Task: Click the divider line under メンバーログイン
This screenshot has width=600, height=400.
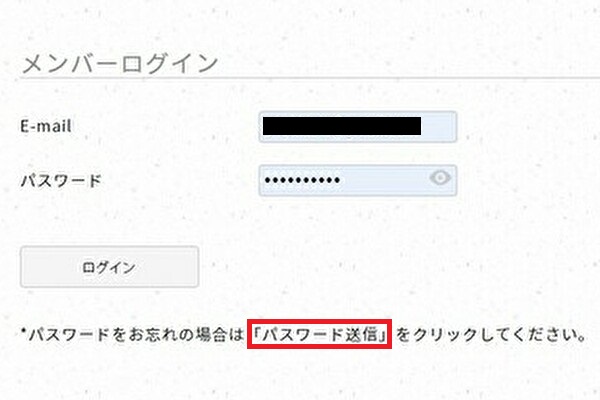Action: click(310, 78)
